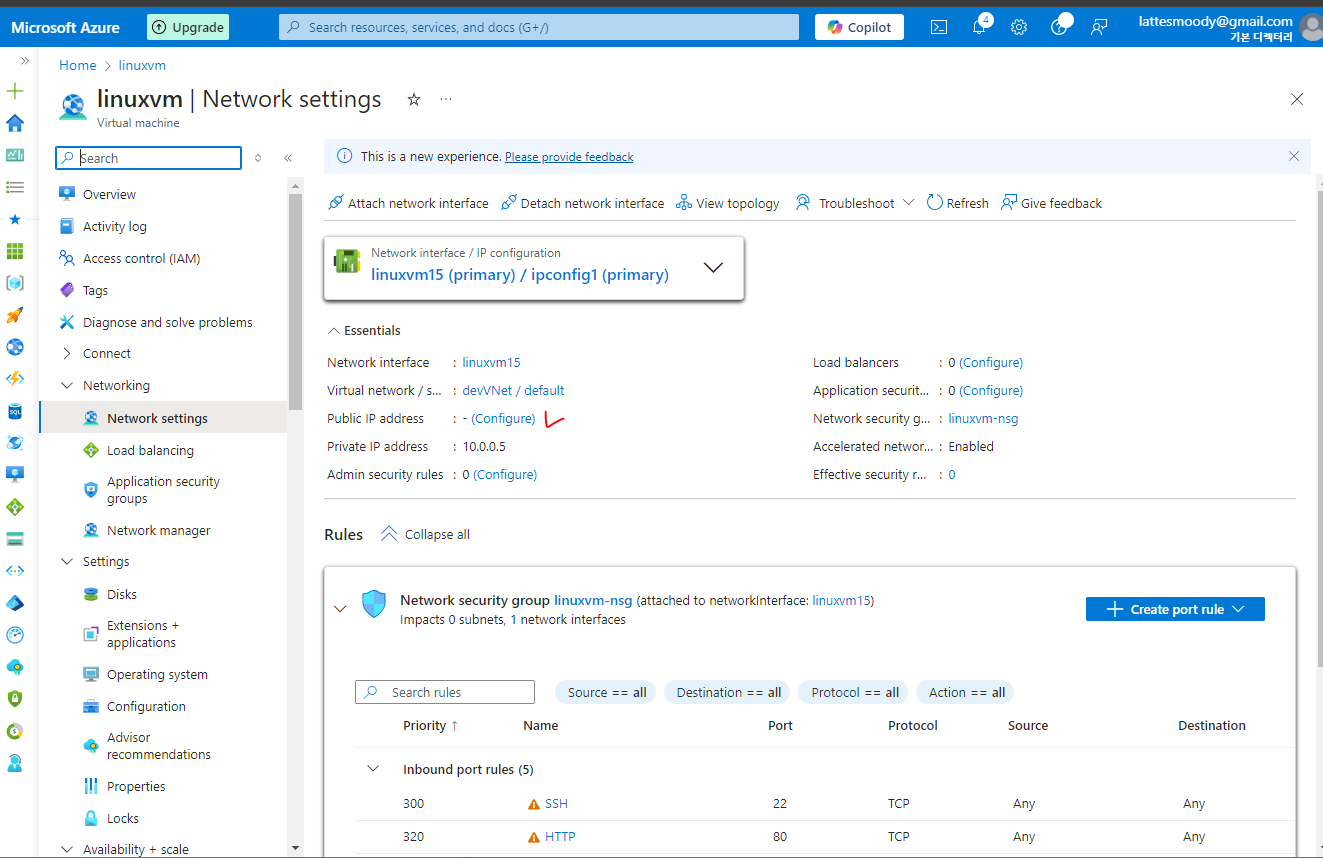The height and width of the screenshot is (858, 1323).
Task: Open the Source == all filter
Action: [x=606, y=692]
